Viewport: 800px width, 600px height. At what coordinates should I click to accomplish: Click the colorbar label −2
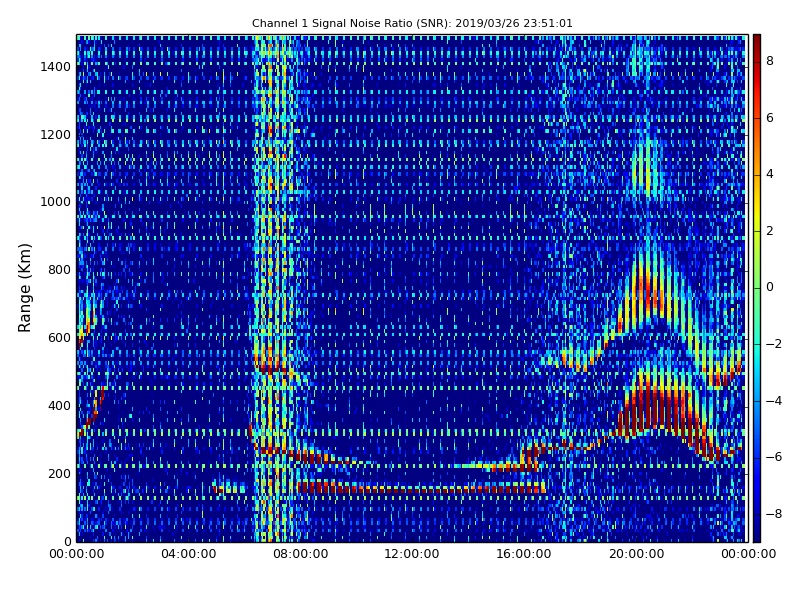(x=774, y=344)
